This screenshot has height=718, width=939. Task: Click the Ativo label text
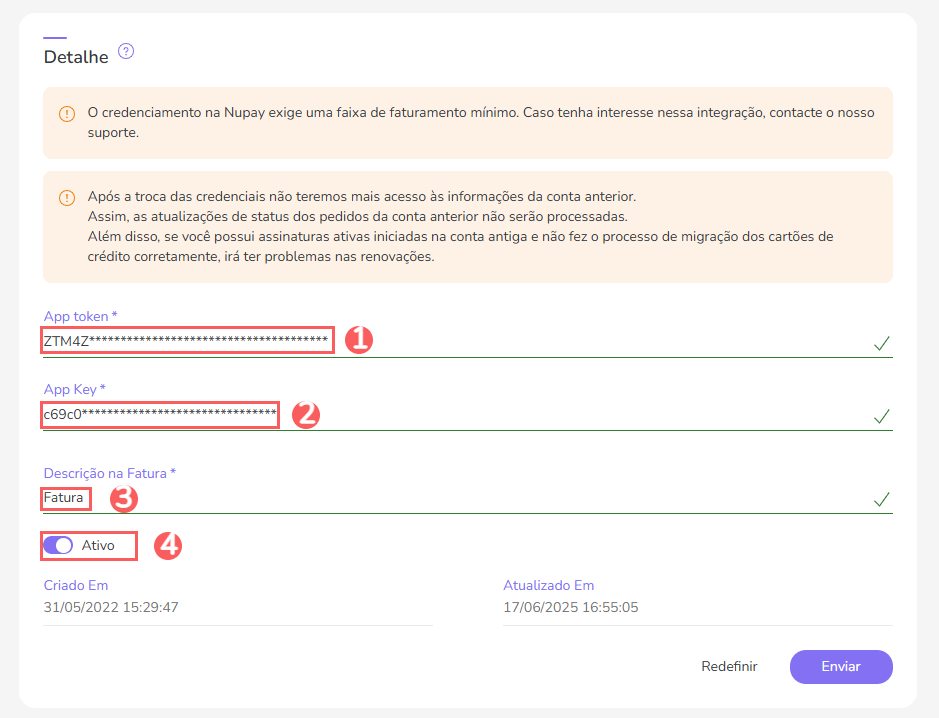pos(98,546)
